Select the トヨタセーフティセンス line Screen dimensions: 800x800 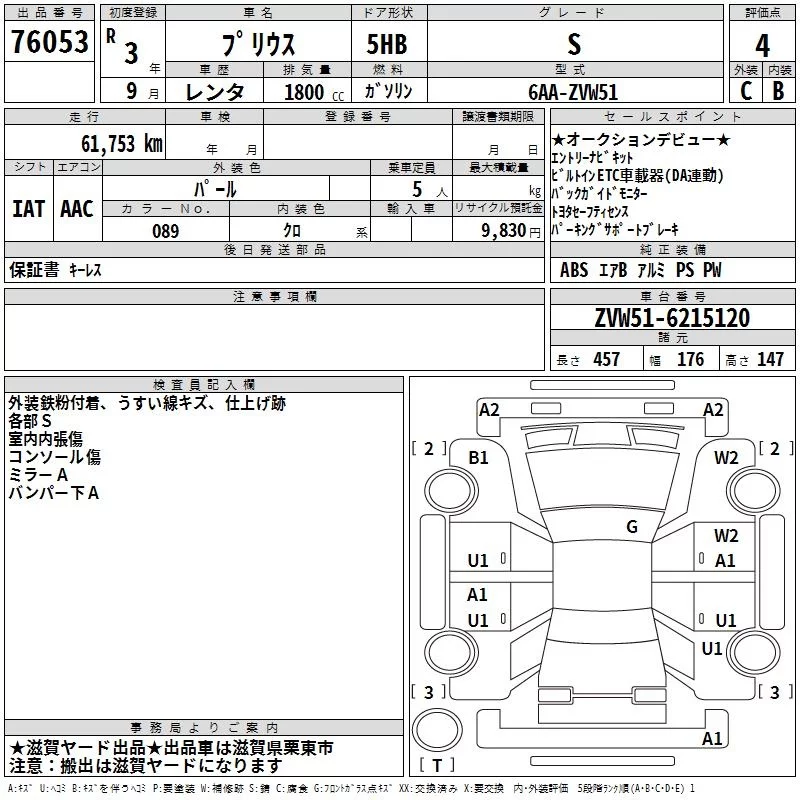590,211
